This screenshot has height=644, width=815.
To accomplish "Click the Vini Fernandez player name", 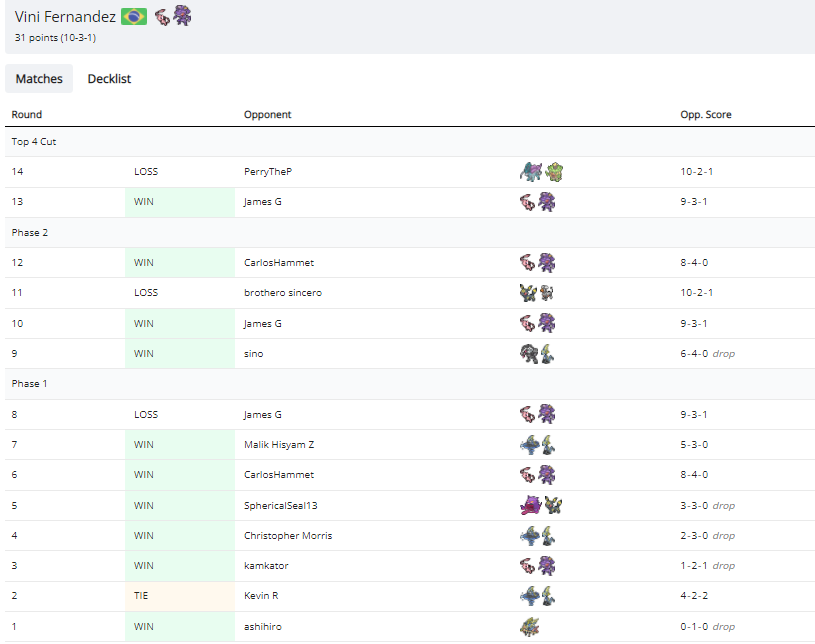I will (65, 17).
